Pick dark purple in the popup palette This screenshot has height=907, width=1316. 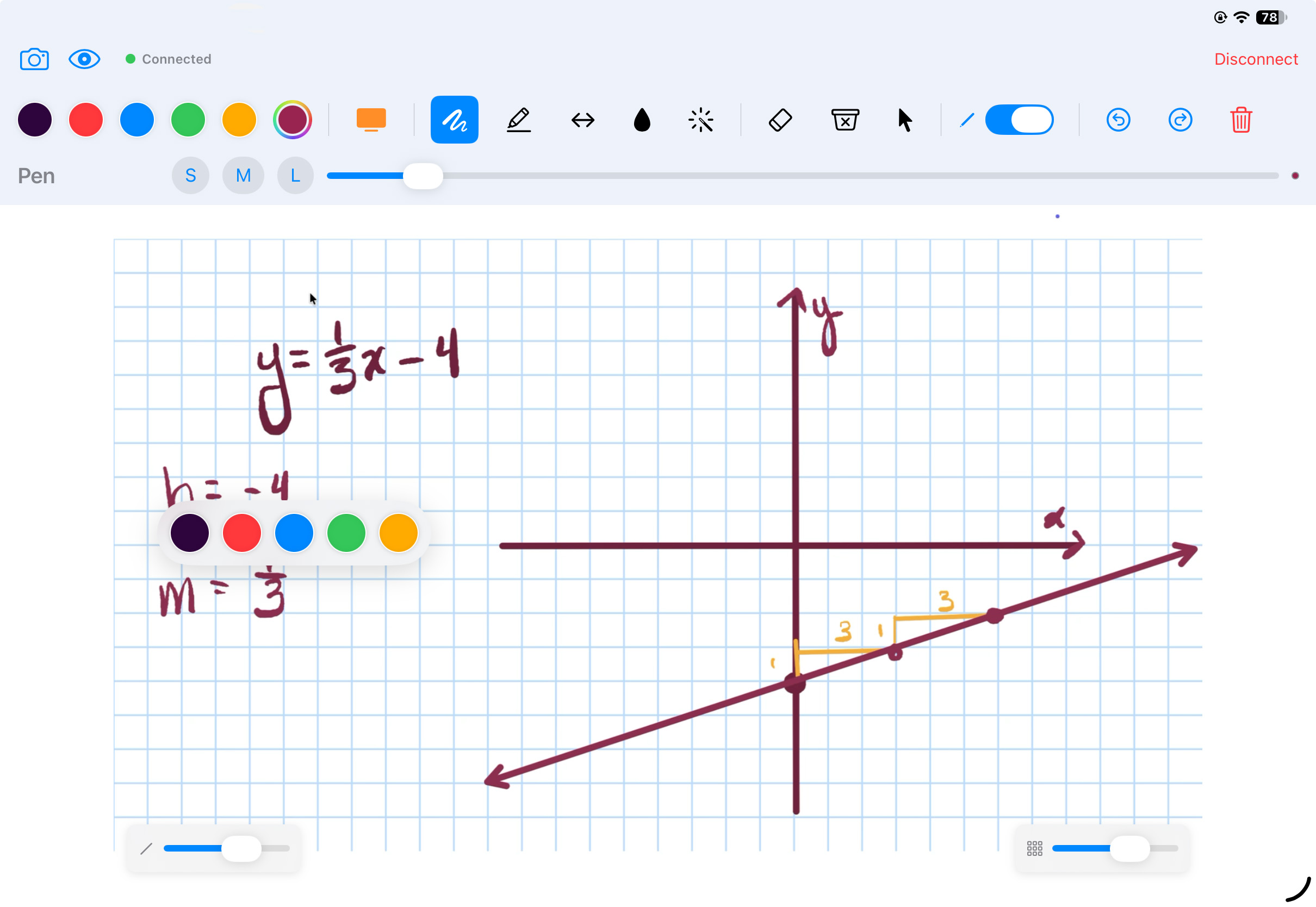[x=190, y=533]
